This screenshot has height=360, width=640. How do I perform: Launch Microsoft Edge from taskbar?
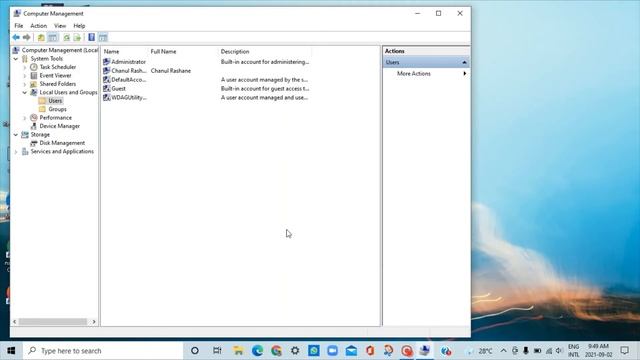[257, 351]
